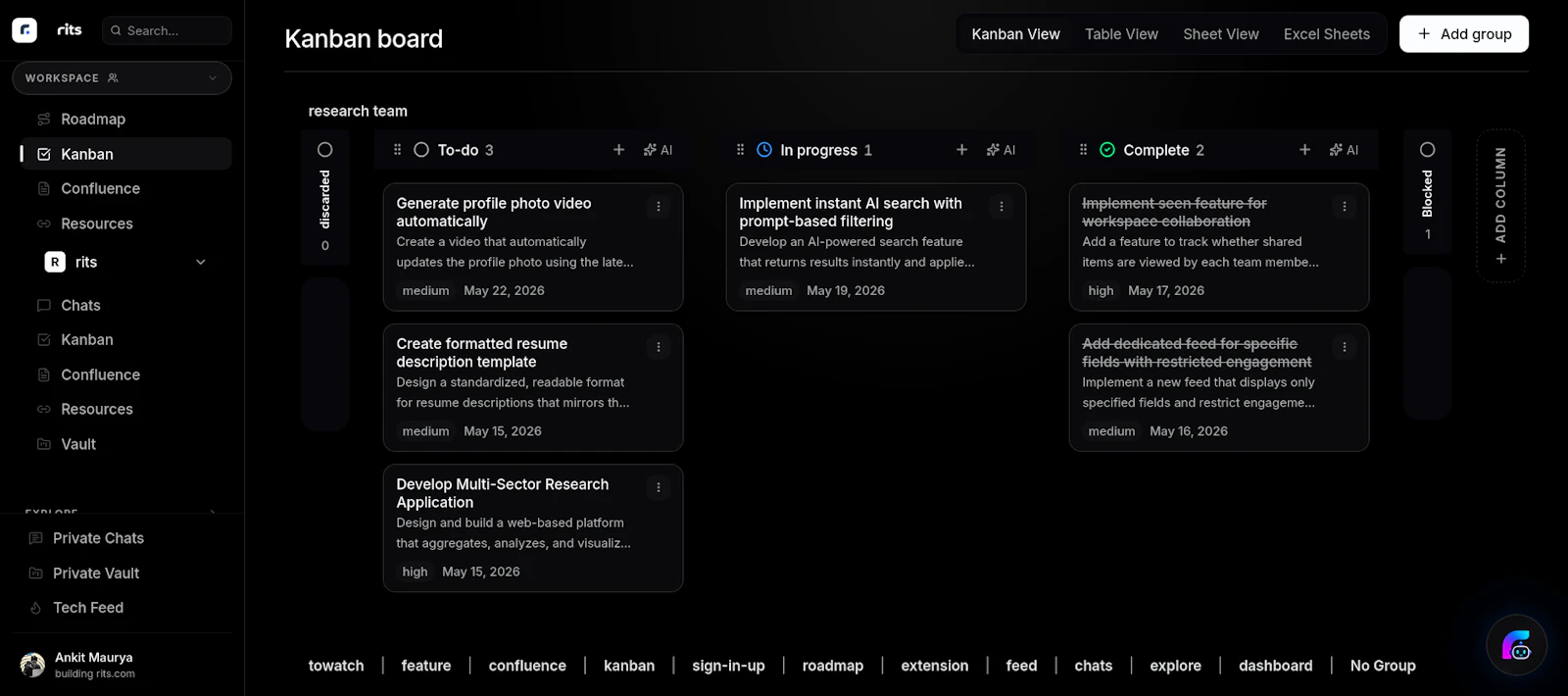1568x696 pixels.
Task: Open Roadmap in the workspace sidebar
Action: [125, 120]
